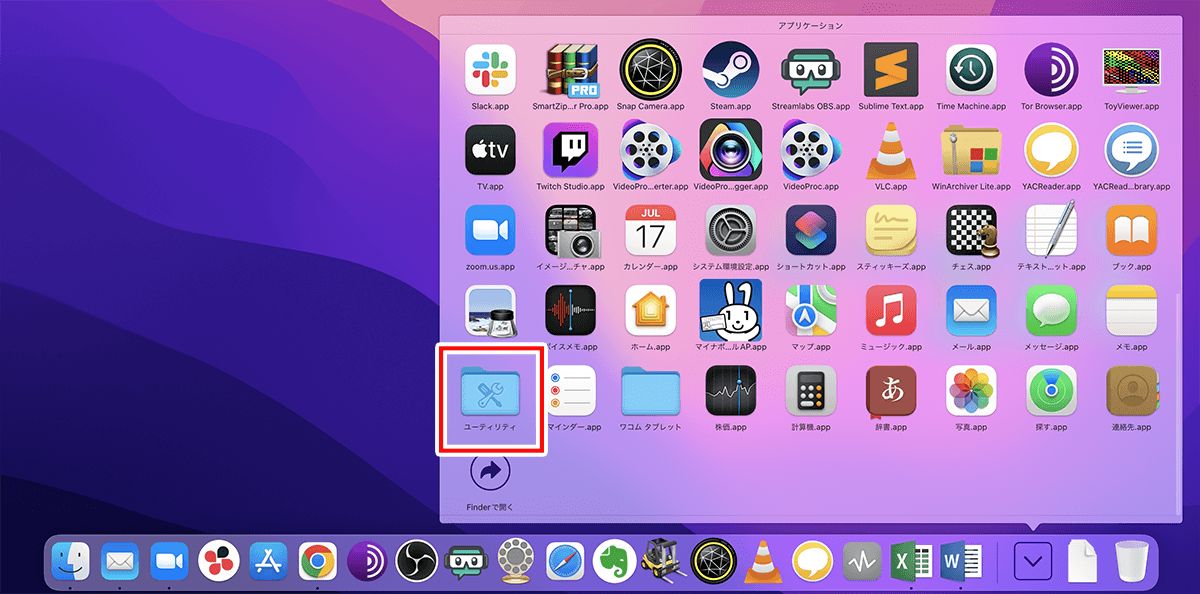Image resolution: width=1200 pixels, height=594 pixels.
Task: Launch Dictionary (辞書.app)
Action: click(x=890, y=390)
